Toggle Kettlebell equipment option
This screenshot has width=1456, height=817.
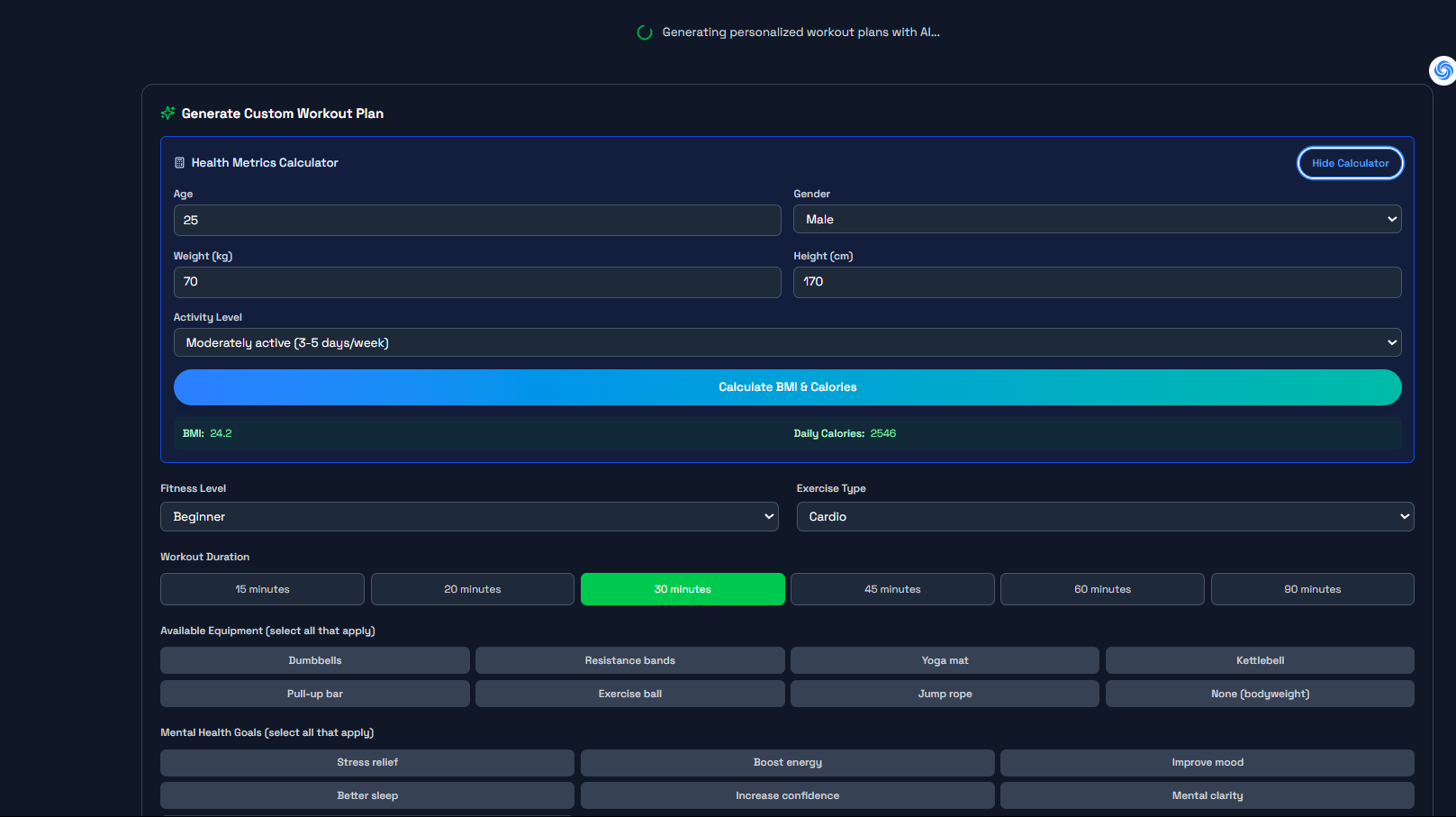pos(1260,660)
